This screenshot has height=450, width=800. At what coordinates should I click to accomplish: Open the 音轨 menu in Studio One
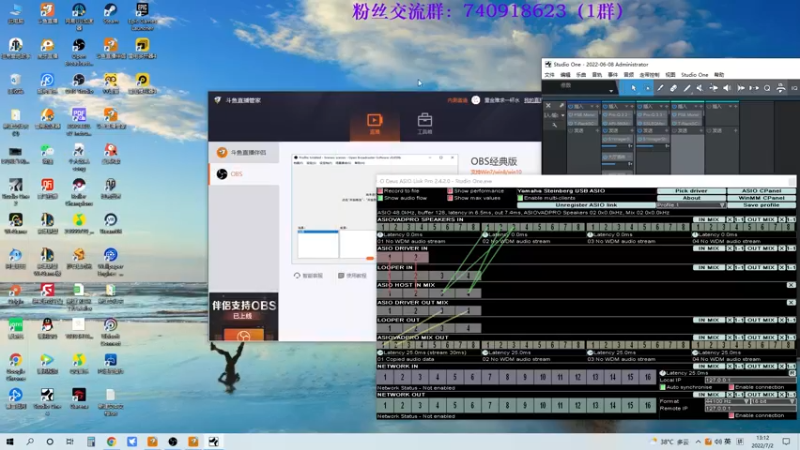click(x=597, y=75)
